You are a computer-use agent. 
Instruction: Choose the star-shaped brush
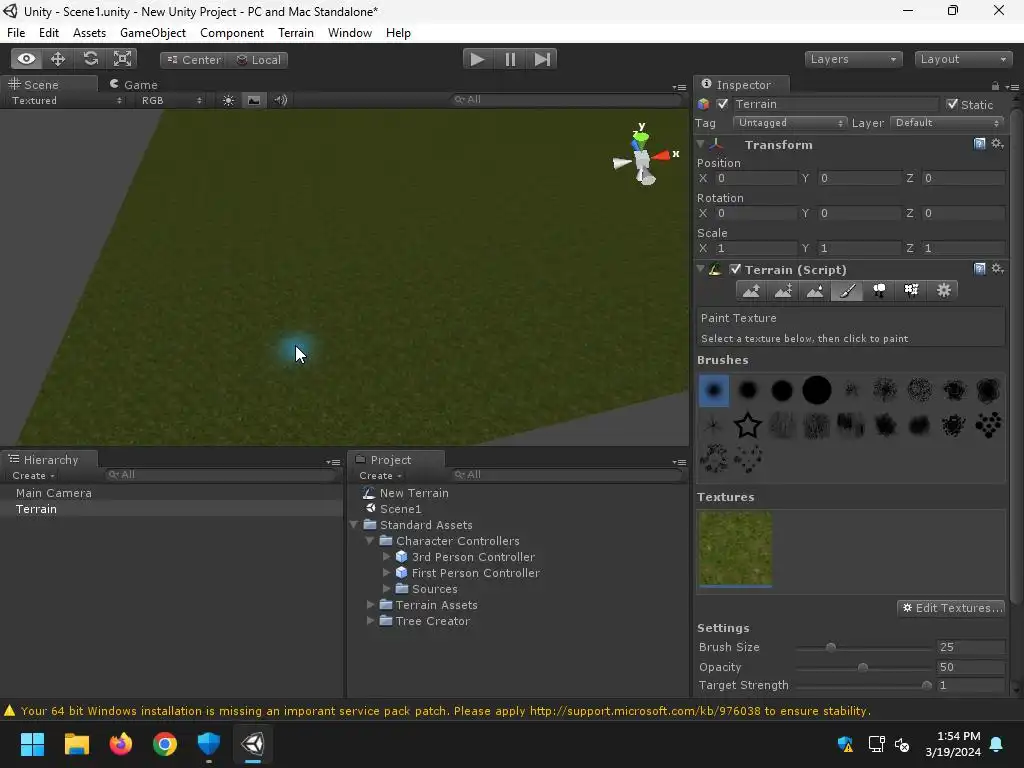pyautogui.click(x=748, y=425)
